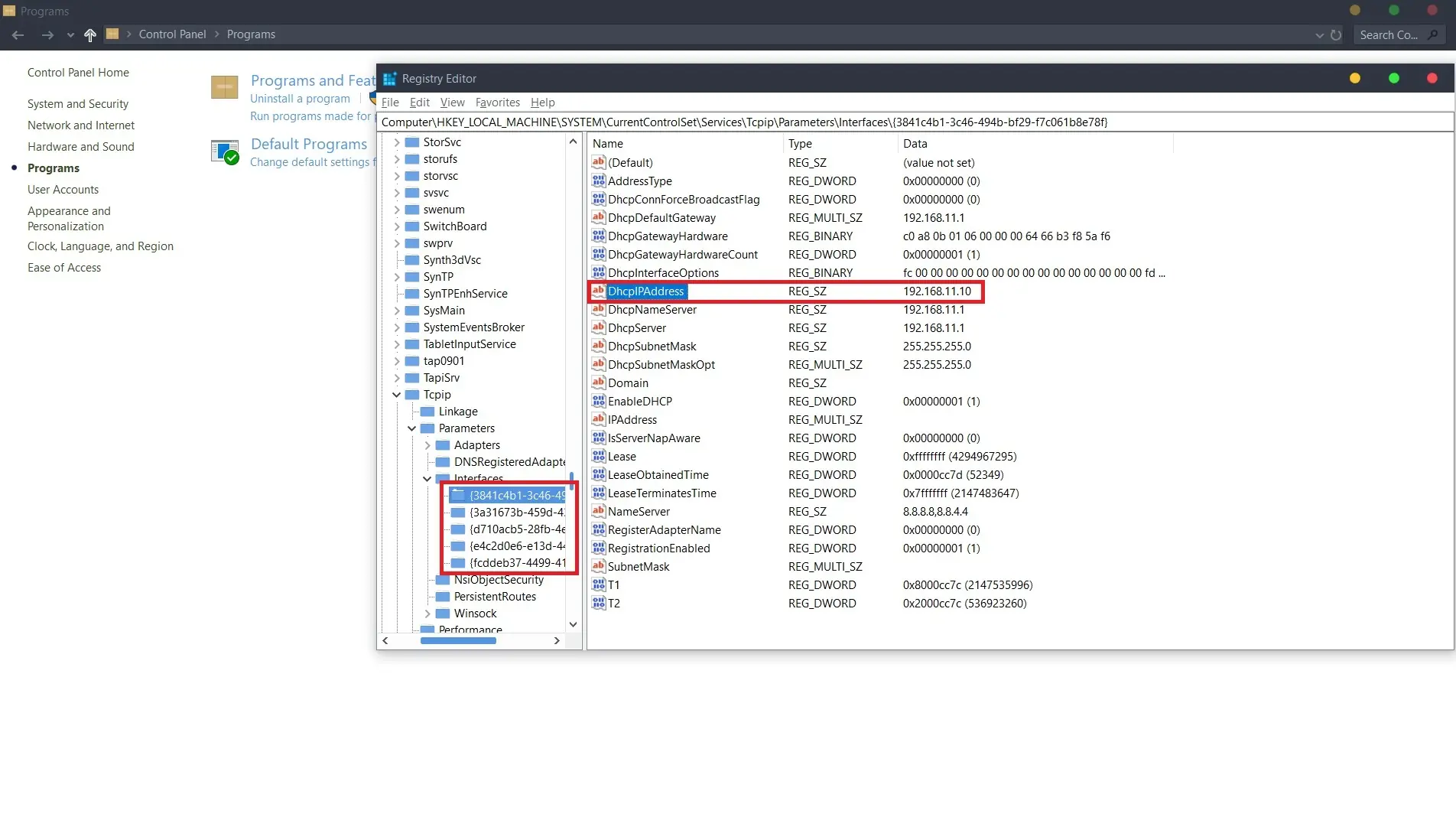Open the Help menu in Registry Editor
1456x817 pixels.
point(543,103)
